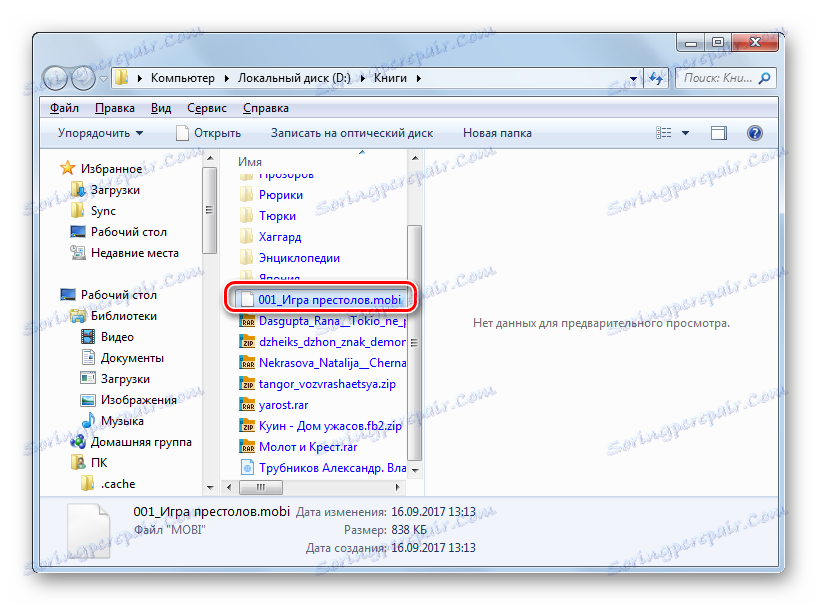Click file list scroll right arrow
The image size is (818, 606).
(398, 487)
